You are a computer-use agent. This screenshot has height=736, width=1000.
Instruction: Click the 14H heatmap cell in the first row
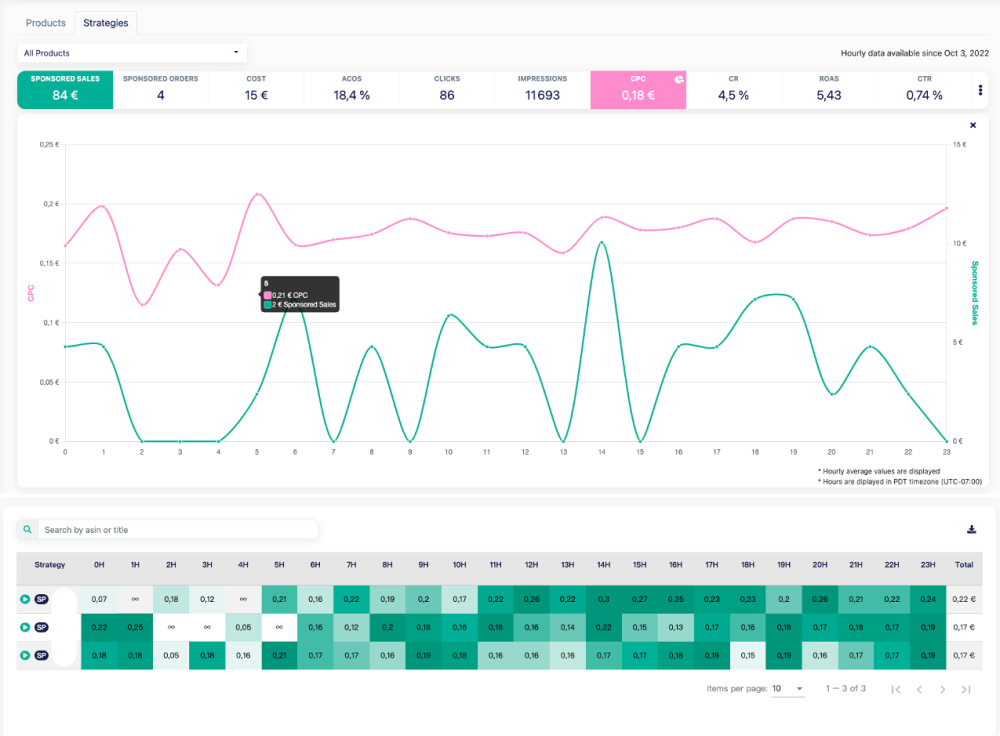pyautogui.click(x=603, y=599)
